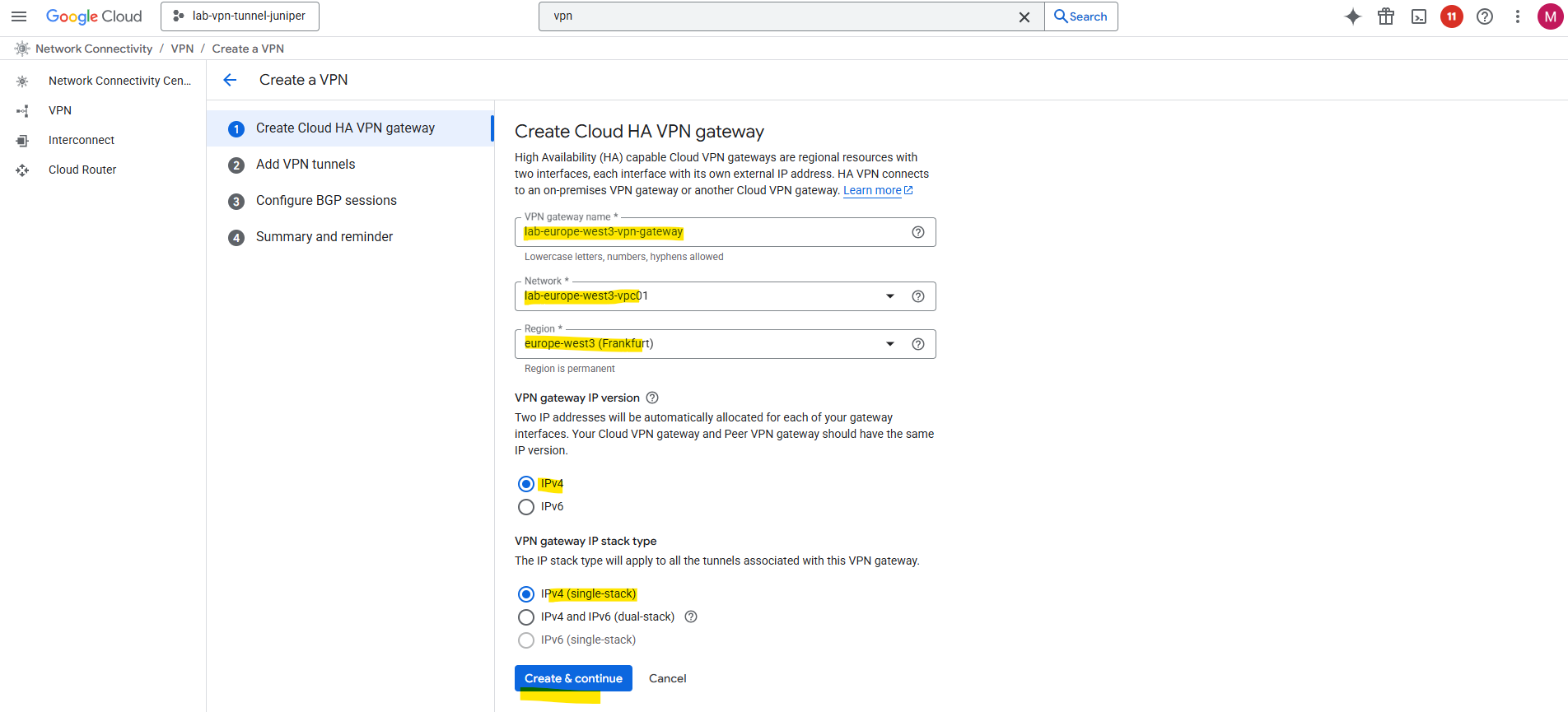1568x712 pixels.
Task: Select step 2 Add VPN tunnels
Action: (x=350, y=165)
